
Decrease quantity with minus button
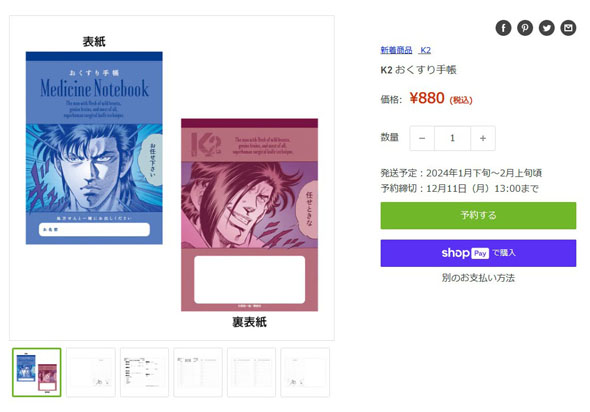(x=422, y=138)
